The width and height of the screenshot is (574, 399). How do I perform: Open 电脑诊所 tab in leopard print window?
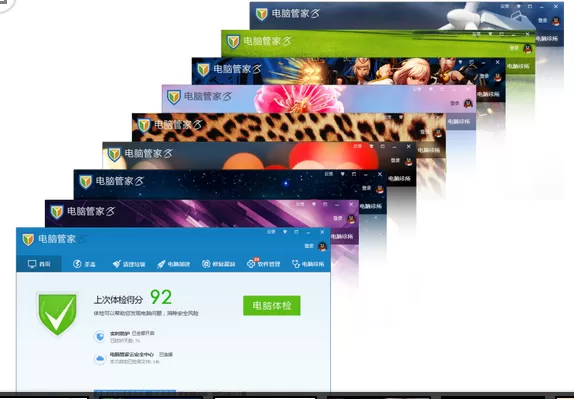[429, 150]
